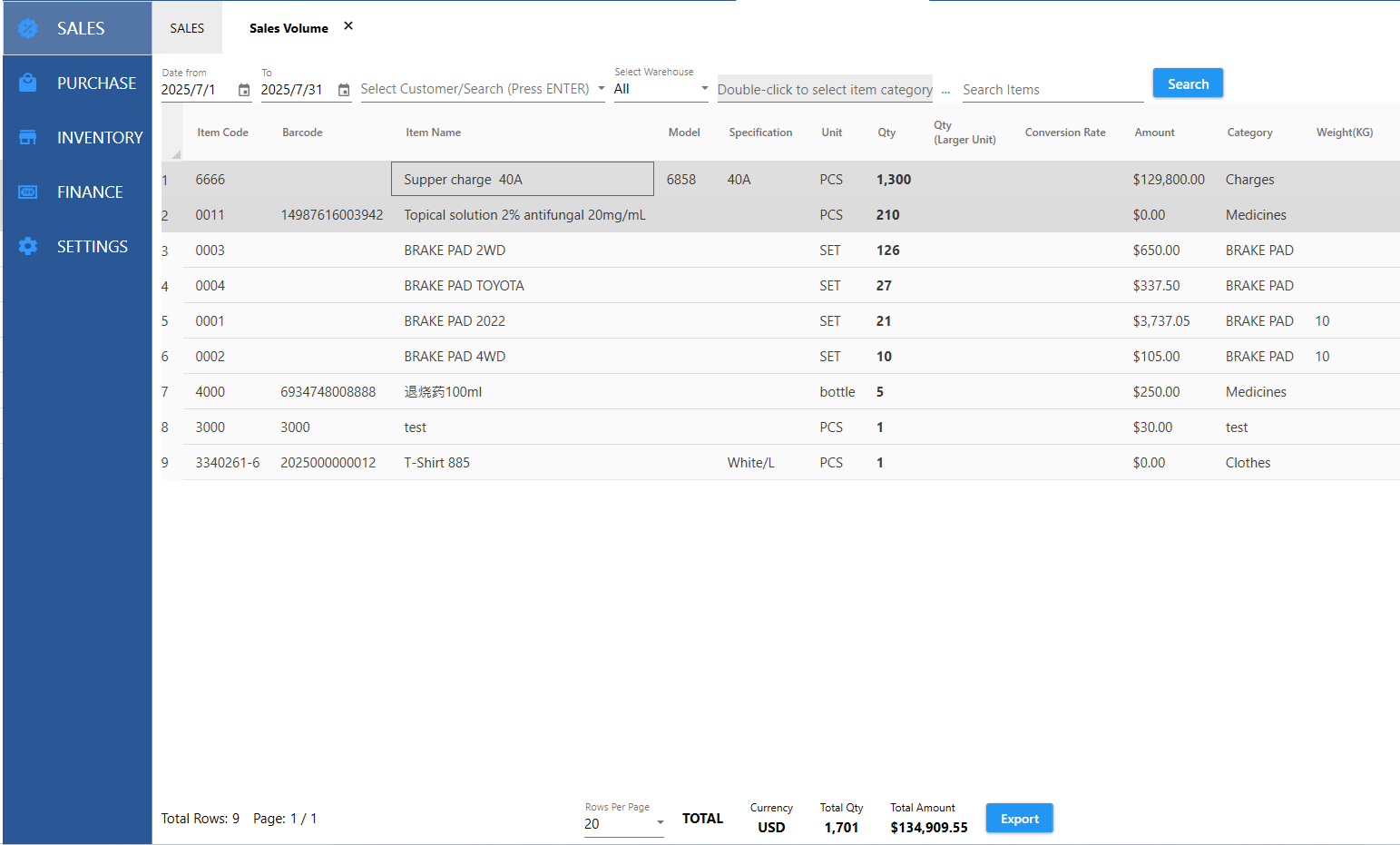Select the BRAKE PAD TOYOTA row
This screenshot has width=1400, height=845.
pyautogui.click(x=464, y=286)
